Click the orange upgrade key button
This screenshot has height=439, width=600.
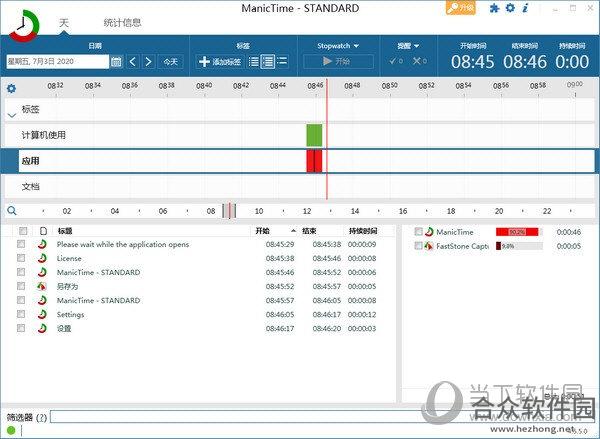tap(461, 8)
